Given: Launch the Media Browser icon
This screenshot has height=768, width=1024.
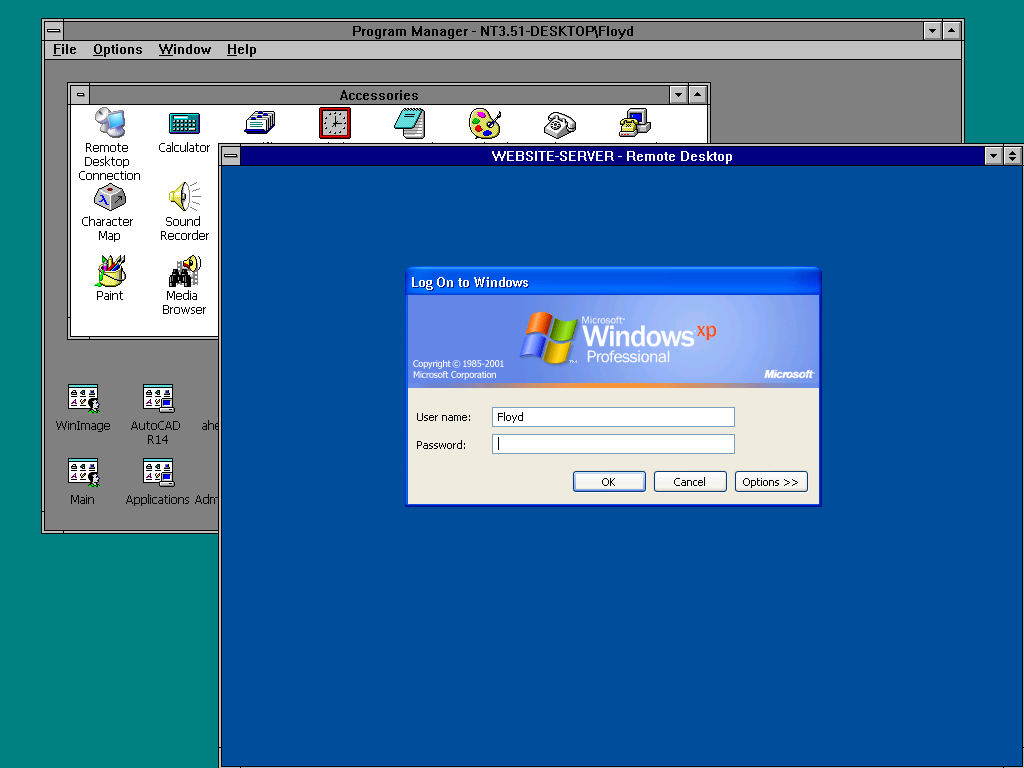Looking at the screenshot, I should 184,272.
